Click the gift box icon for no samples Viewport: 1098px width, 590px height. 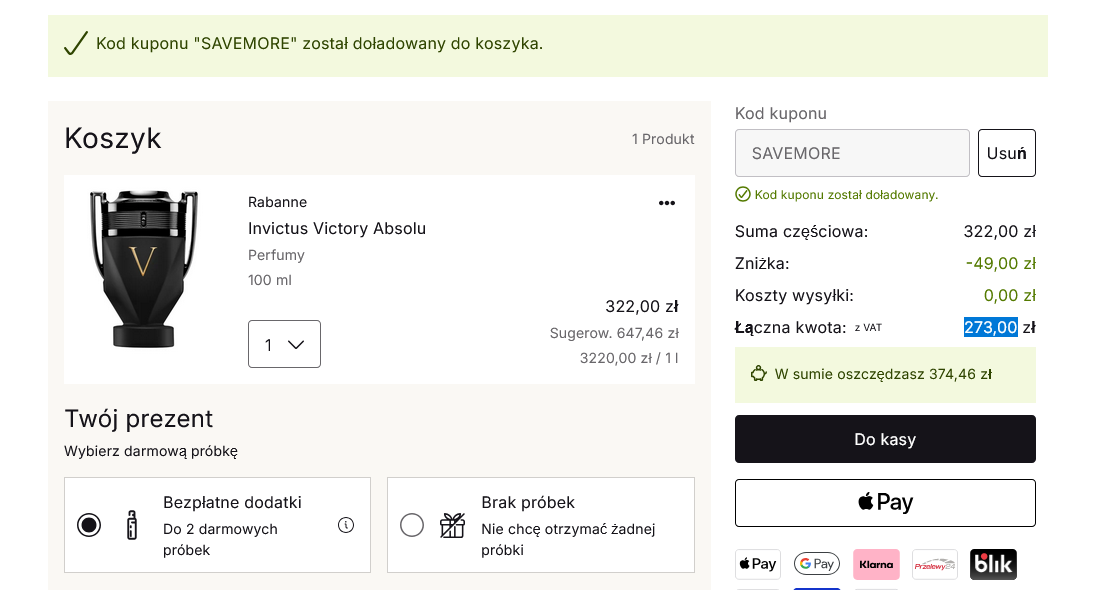tap(452, 525)
